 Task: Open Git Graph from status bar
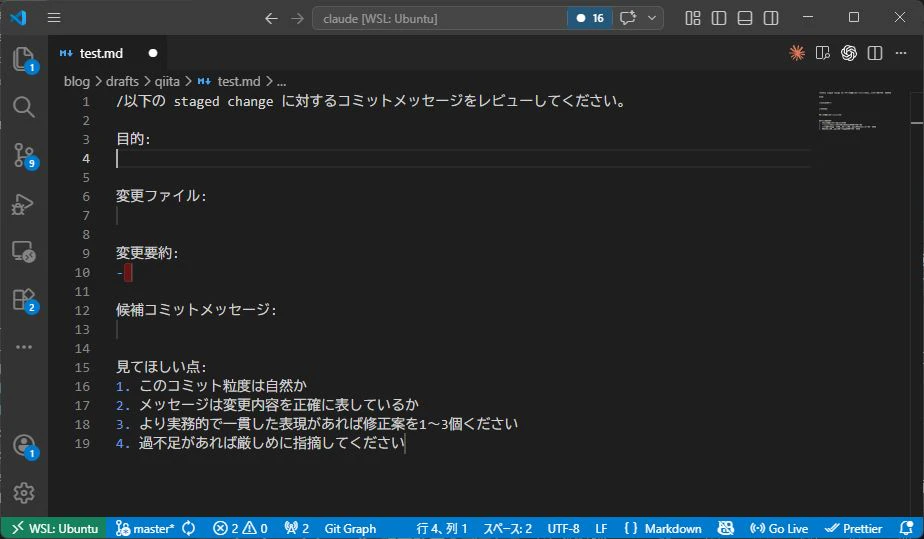coord(350,528)
